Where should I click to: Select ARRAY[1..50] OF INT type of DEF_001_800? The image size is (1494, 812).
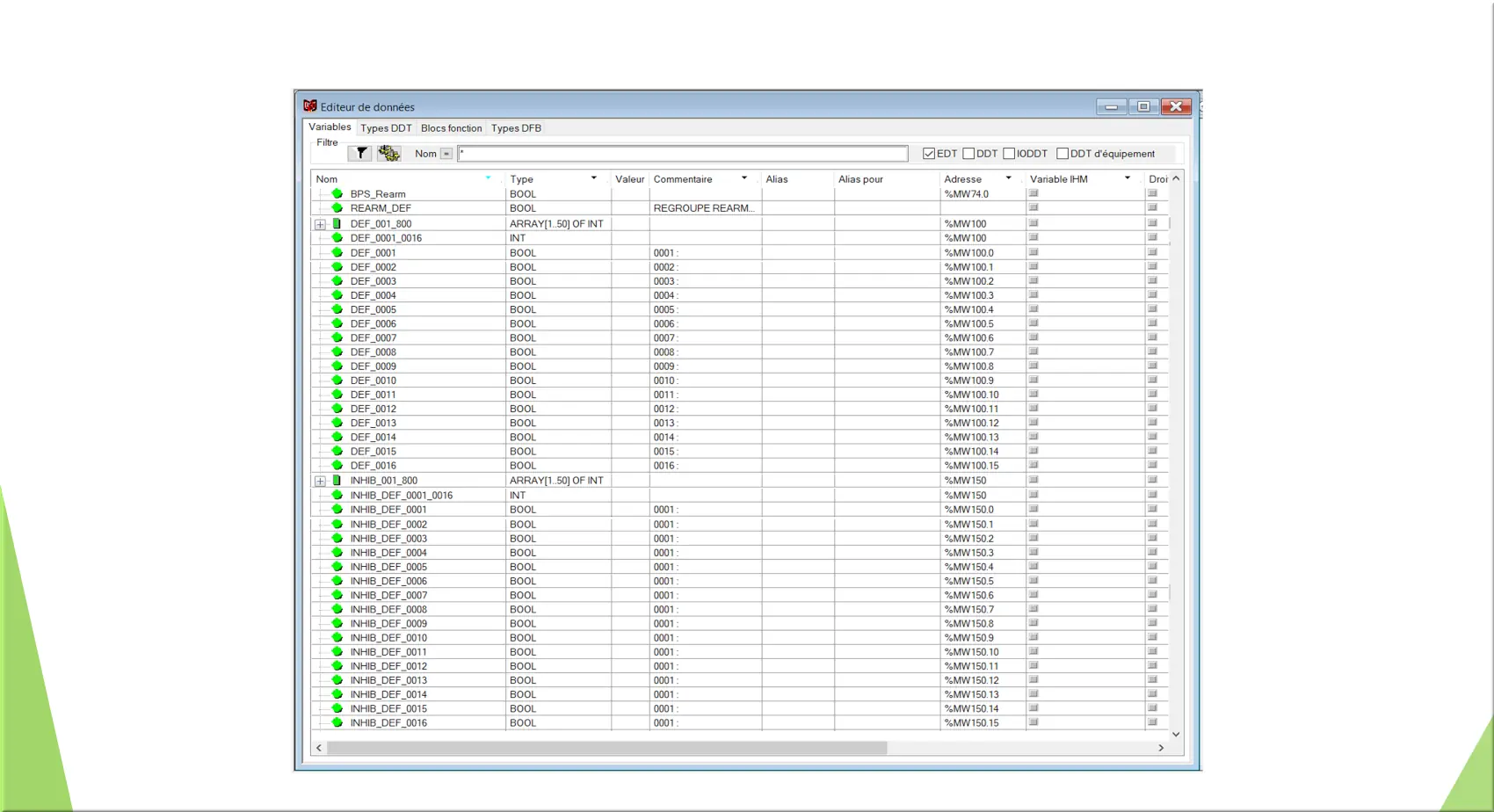coord(556,224)
